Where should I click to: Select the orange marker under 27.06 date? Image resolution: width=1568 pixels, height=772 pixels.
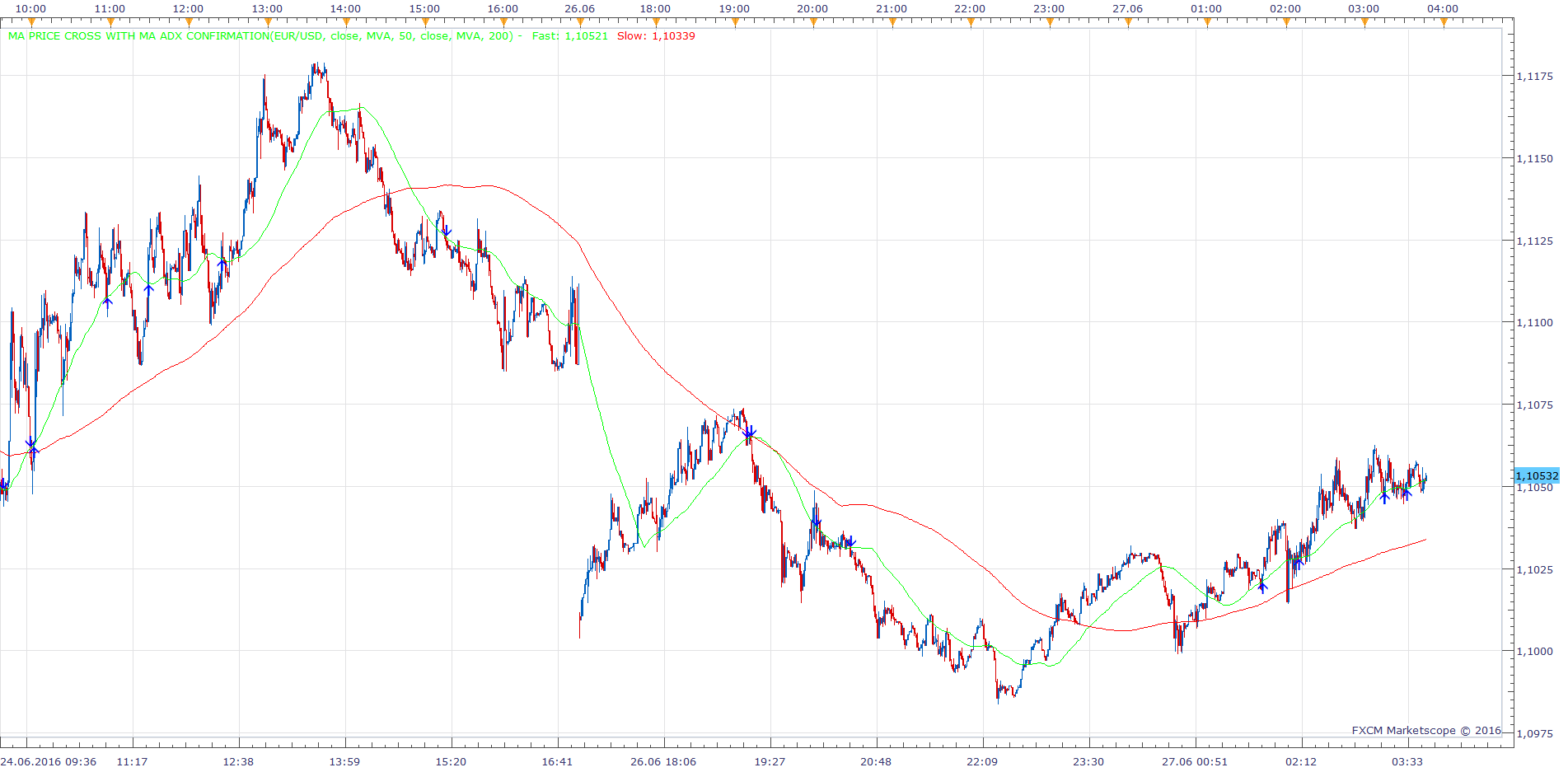pos(1128,22)
